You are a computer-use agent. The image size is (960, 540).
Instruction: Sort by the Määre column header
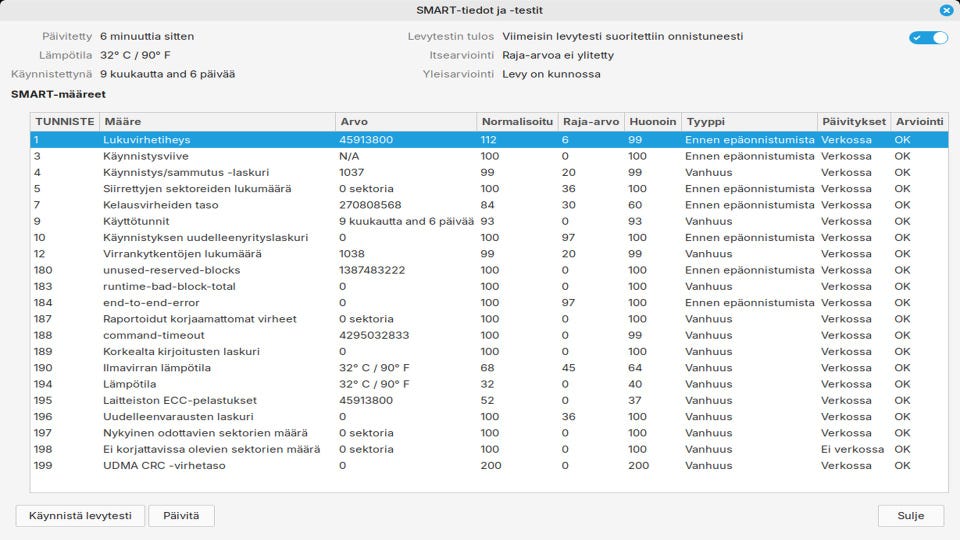(217, 121)
